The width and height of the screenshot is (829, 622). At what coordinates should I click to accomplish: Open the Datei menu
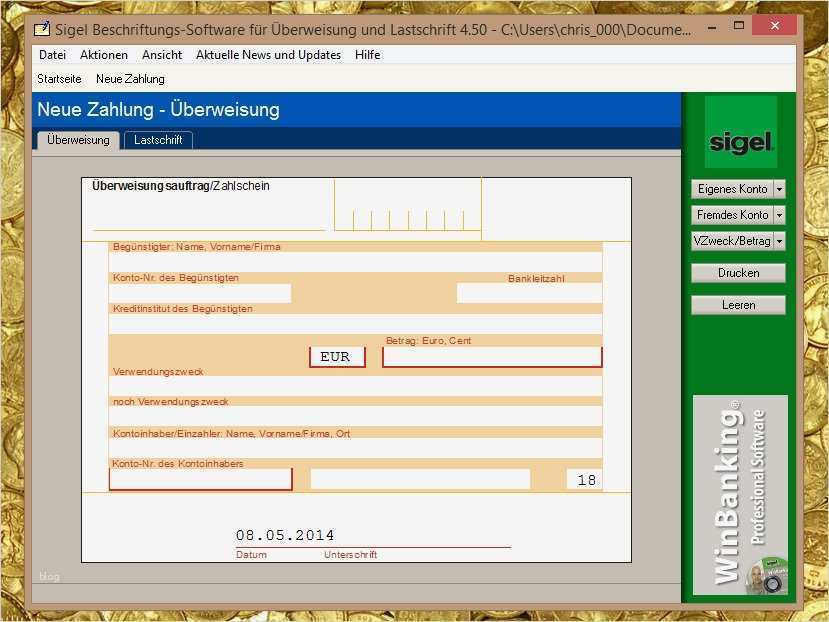click(x=52, y=55)
